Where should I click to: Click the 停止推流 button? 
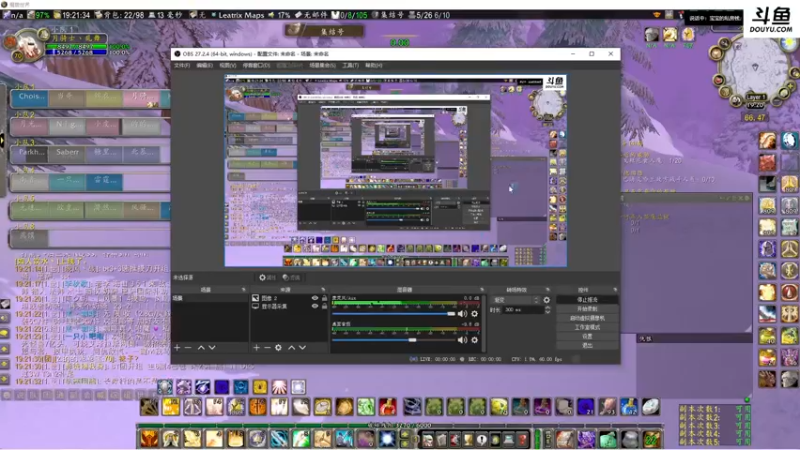click(587, 299)
